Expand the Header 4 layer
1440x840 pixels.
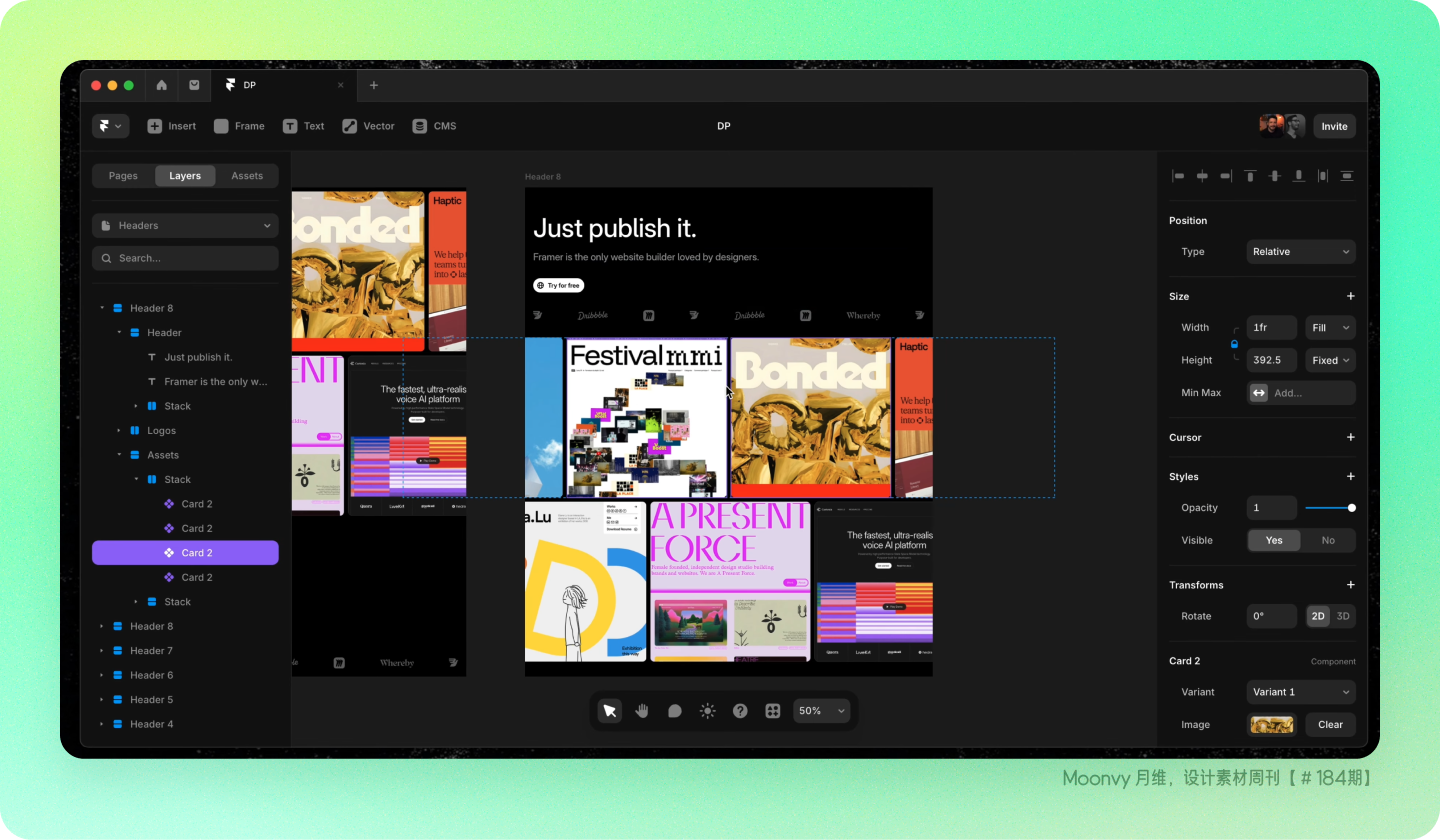pyautogui.click(x=102, y=724)
